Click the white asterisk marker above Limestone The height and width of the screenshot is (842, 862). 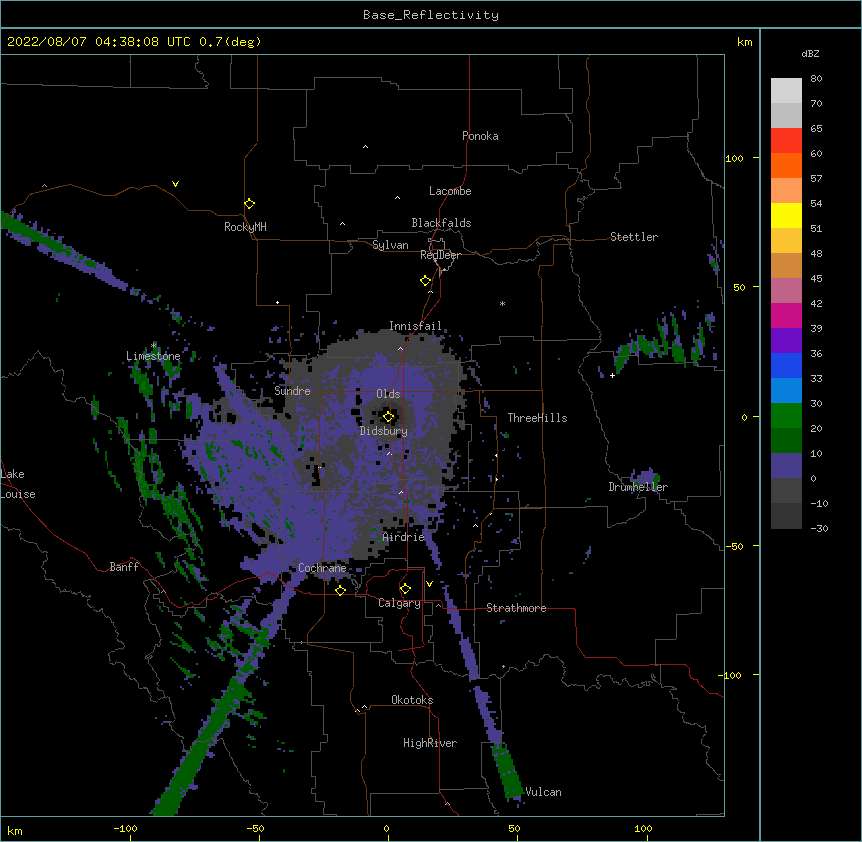(154, 345)
